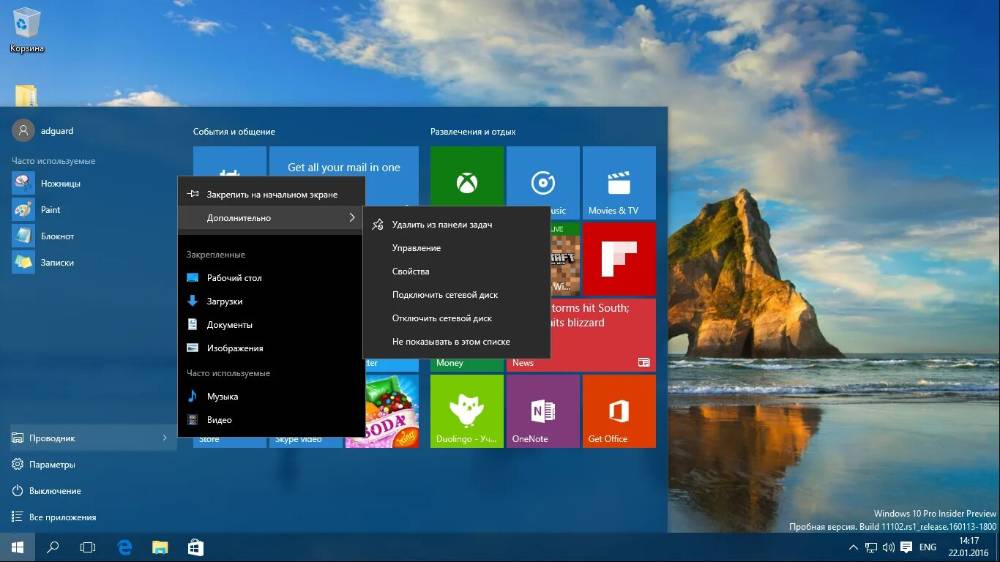This screenshot has height=562, width=1000.
Task: Expand the Проводник jump list arrow
Action: click(164, 438)
